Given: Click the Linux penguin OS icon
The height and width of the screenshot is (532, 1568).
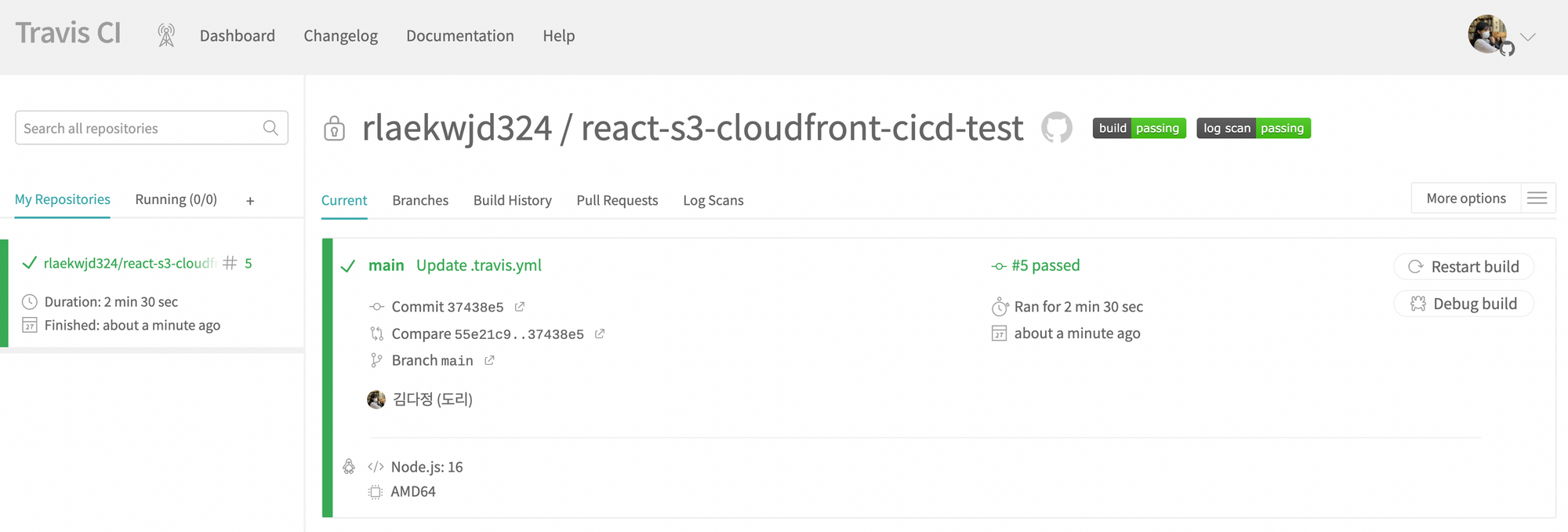Looking at the screenshot, I should [349, 467].
